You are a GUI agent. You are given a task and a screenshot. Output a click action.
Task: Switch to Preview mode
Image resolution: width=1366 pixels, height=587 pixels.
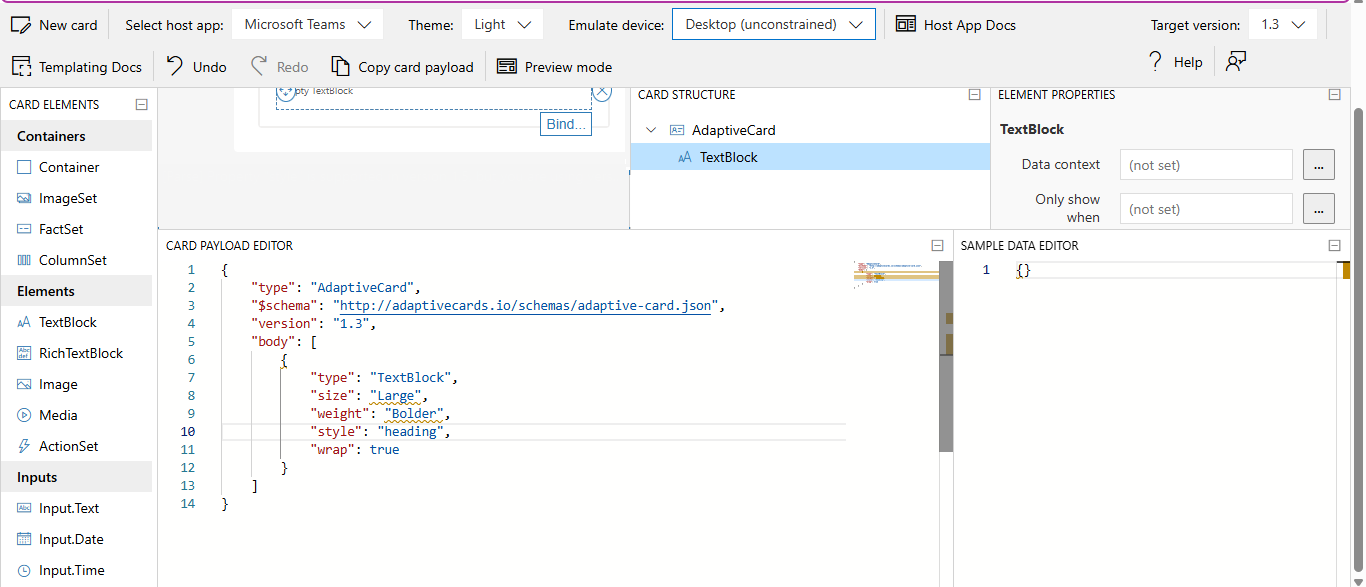pyautogui.click(x=555, y=67)
